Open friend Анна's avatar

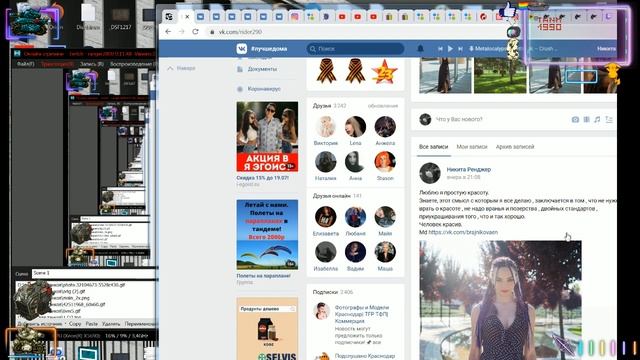click(x=355, y=162)
